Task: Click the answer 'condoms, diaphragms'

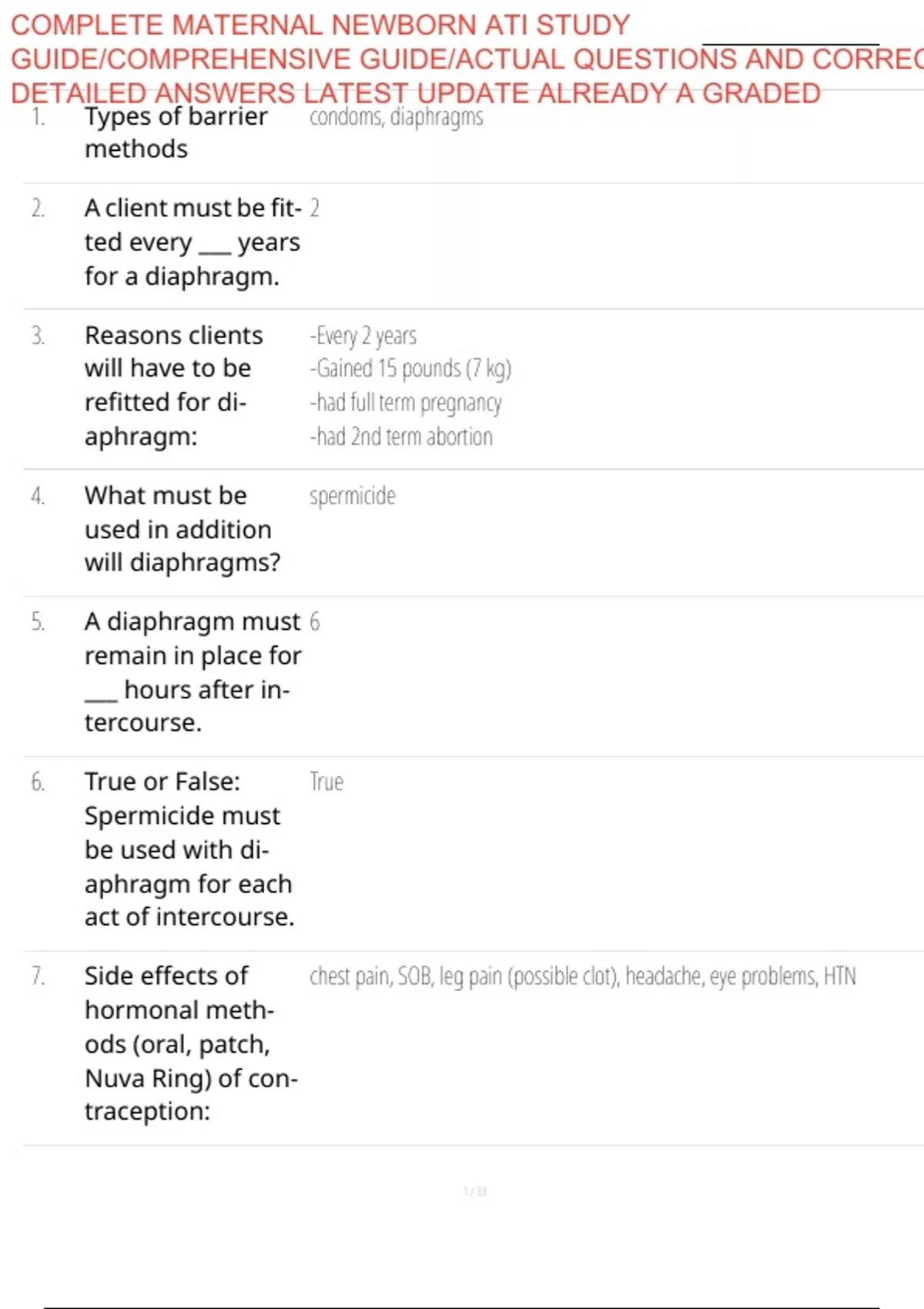Action: pyautogui.click(x=396, y=117)
